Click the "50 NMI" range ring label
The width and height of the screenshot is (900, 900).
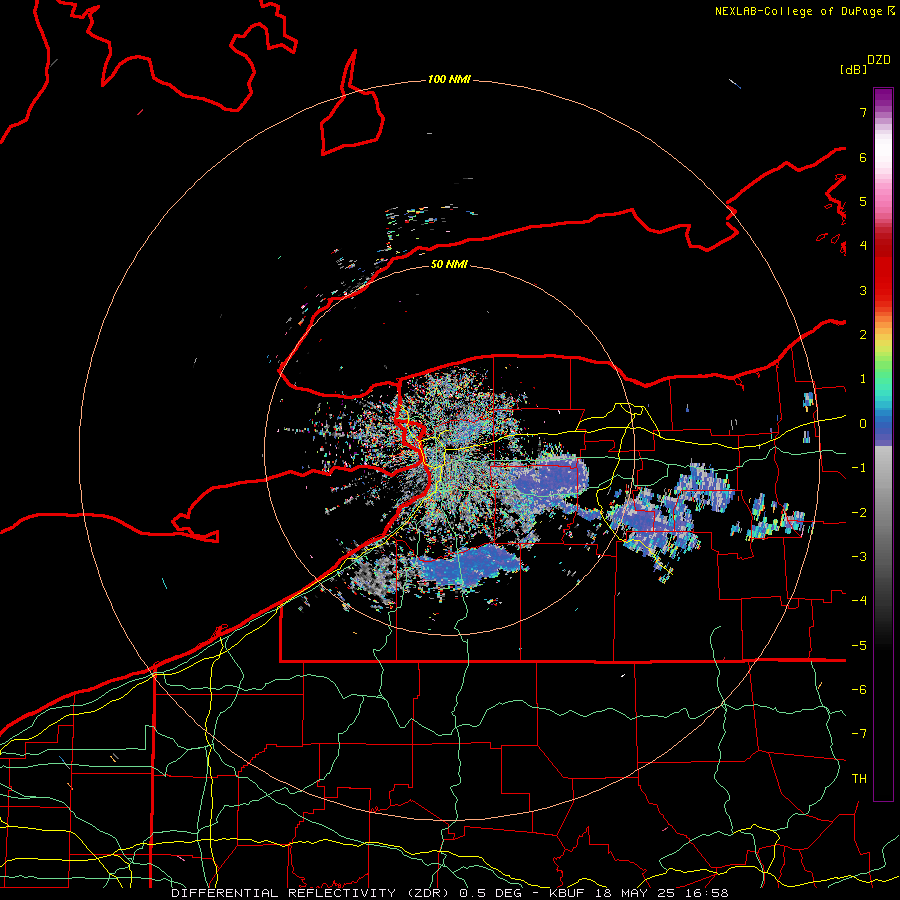[x=449, y=264]
